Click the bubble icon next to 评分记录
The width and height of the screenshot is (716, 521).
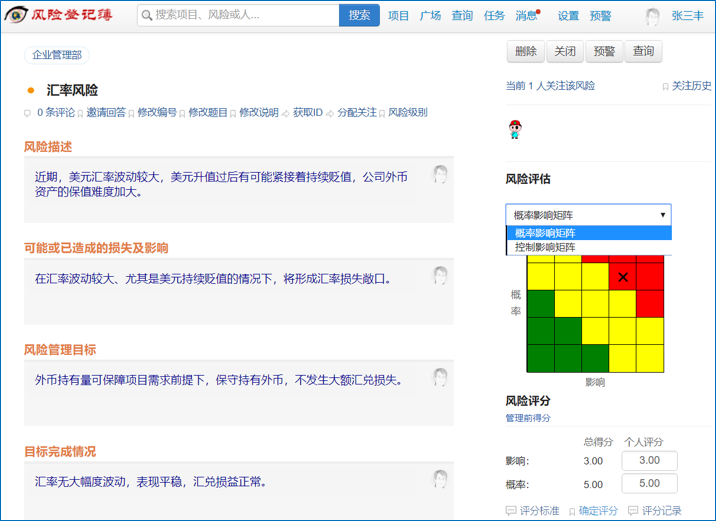tap(633, 510)
